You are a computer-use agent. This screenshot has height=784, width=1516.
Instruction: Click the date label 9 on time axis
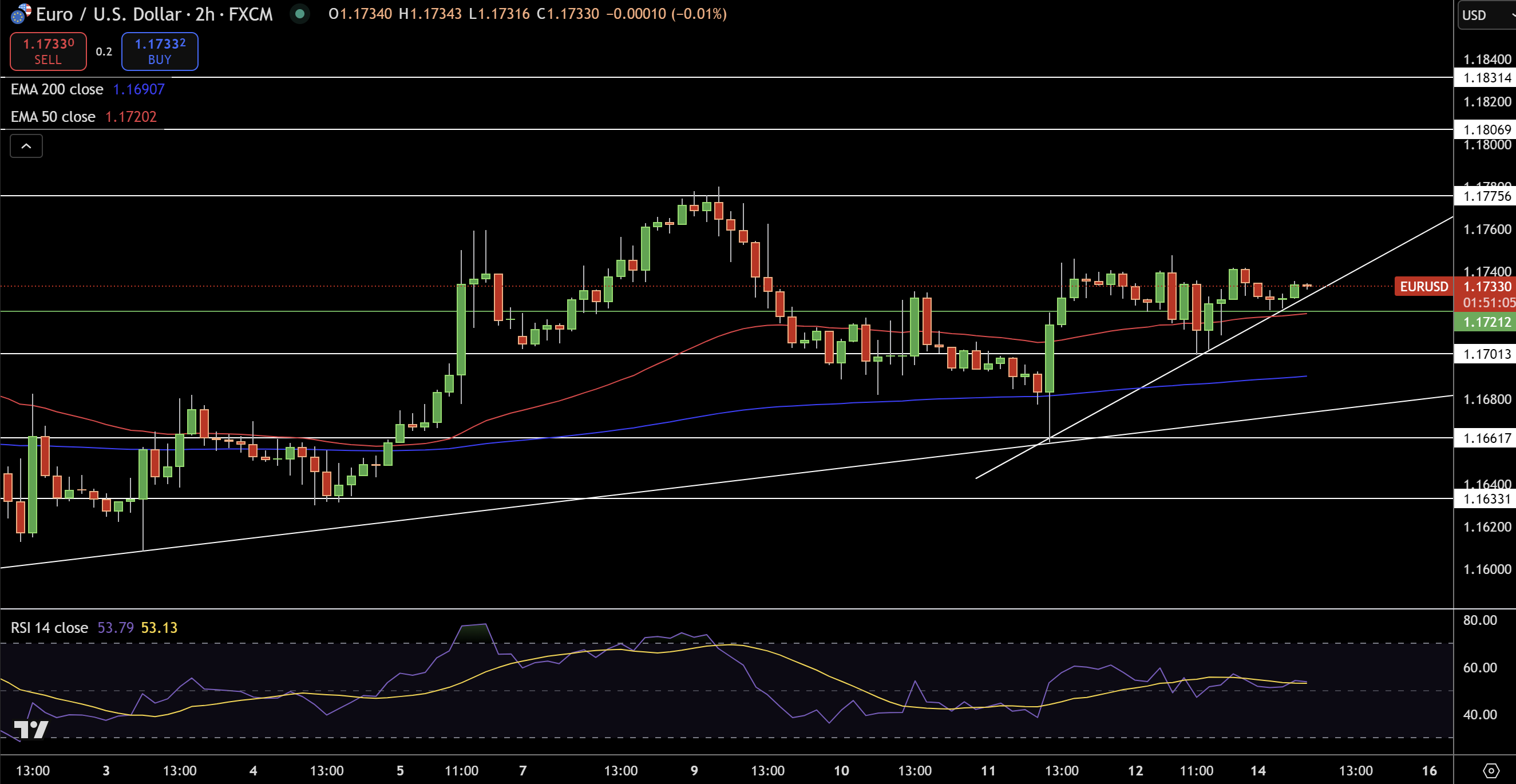pyautogui.click(x=694, y=770)
